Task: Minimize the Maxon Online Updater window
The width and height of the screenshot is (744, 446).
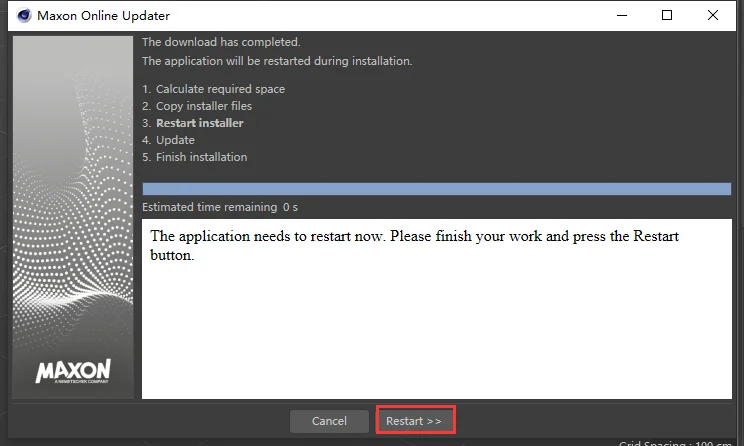Action: click(x=622, y=15)
